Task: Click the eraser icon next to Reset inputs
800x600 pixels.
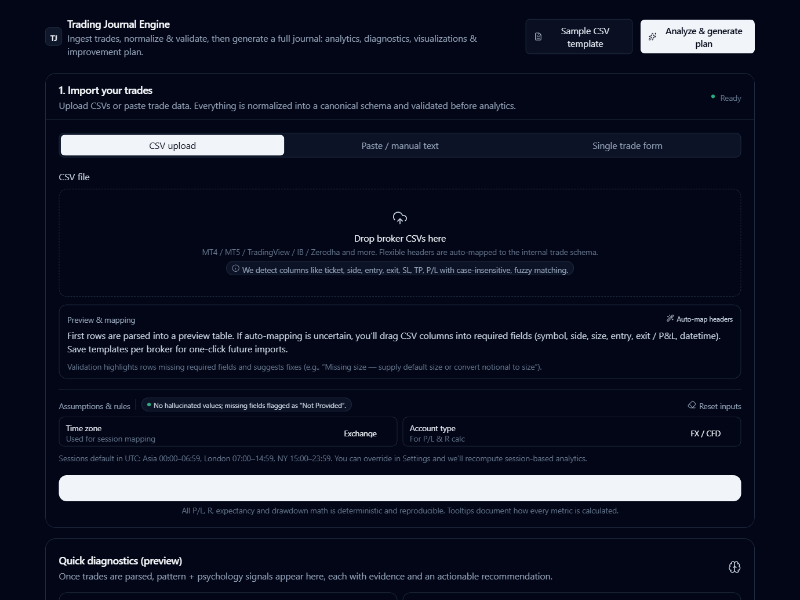Action: click(691, 406)
